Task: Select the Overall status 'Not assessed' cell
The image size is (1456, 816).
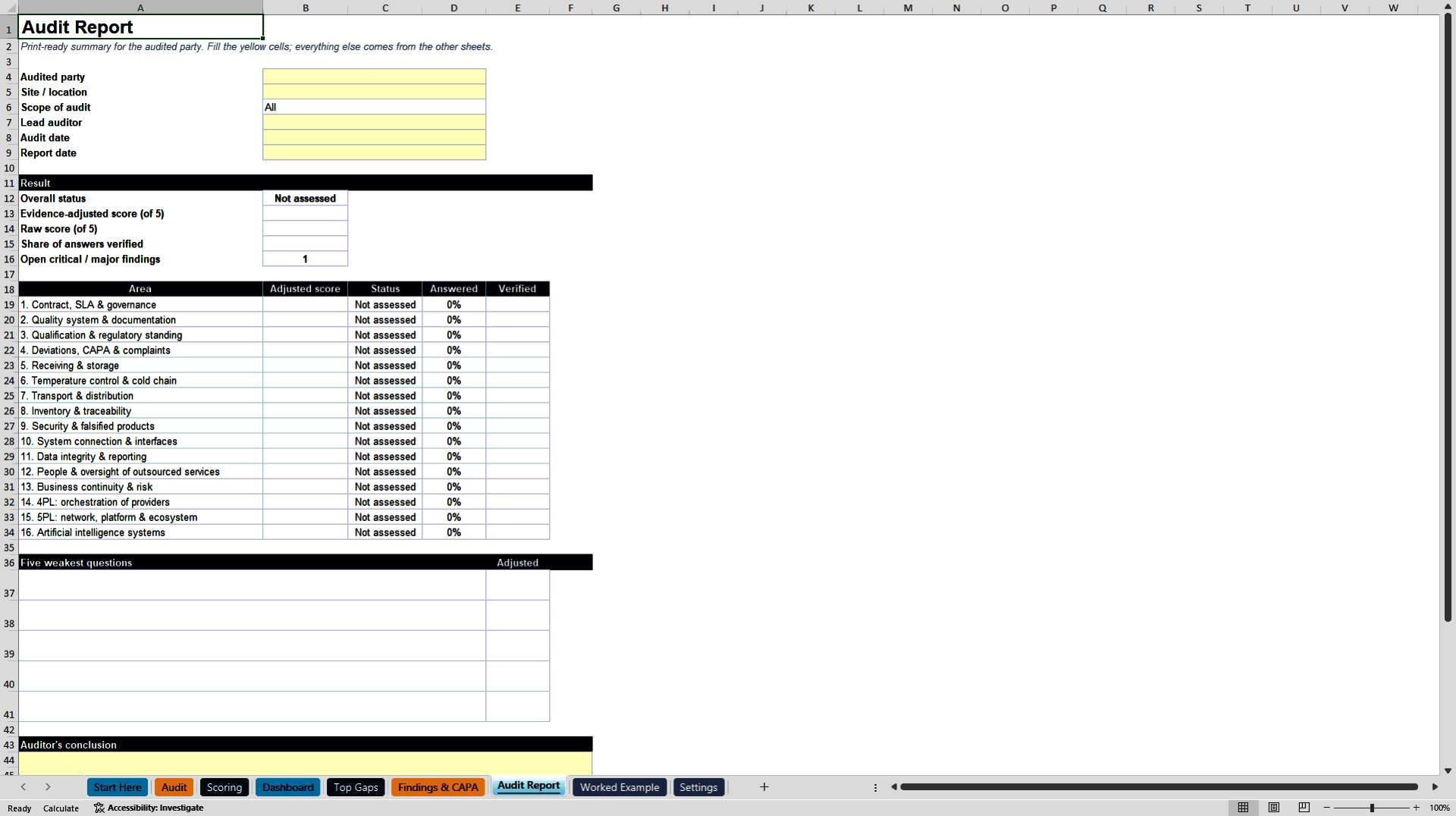Action: pos(305,198)
